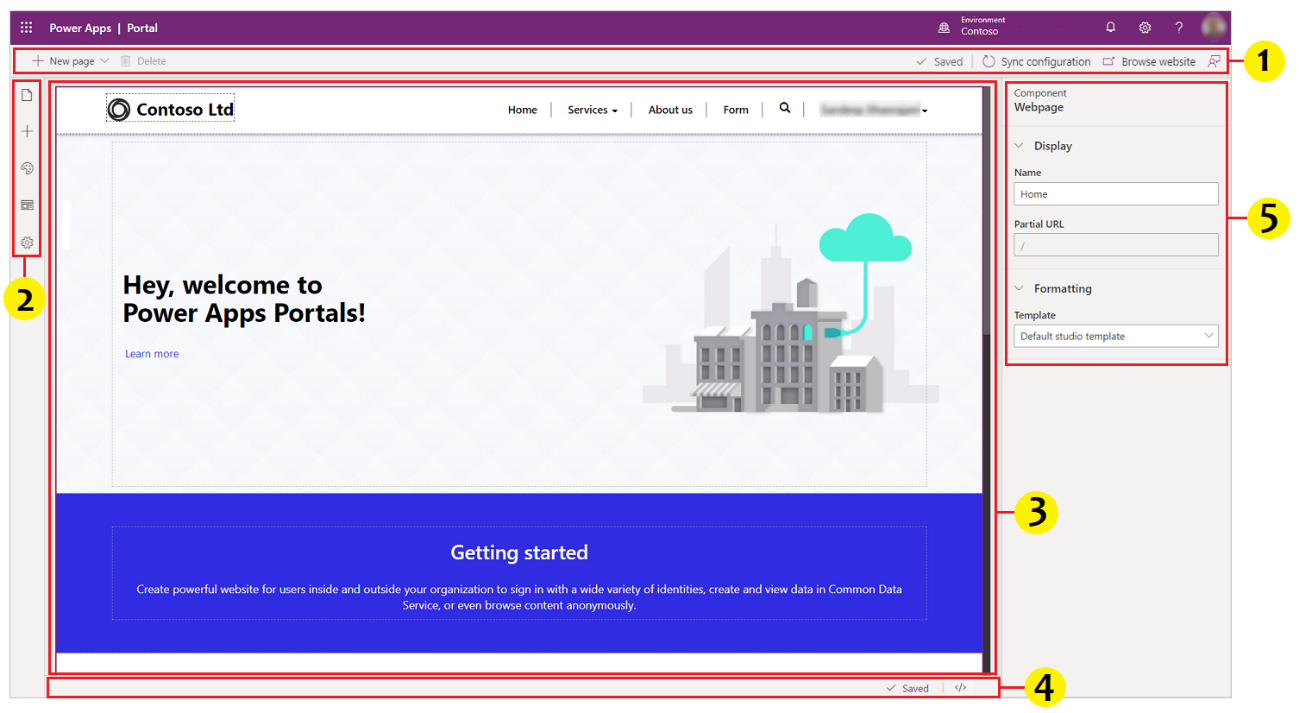
Task: Collapse the Formatting section
Action: click(1019, 289)
